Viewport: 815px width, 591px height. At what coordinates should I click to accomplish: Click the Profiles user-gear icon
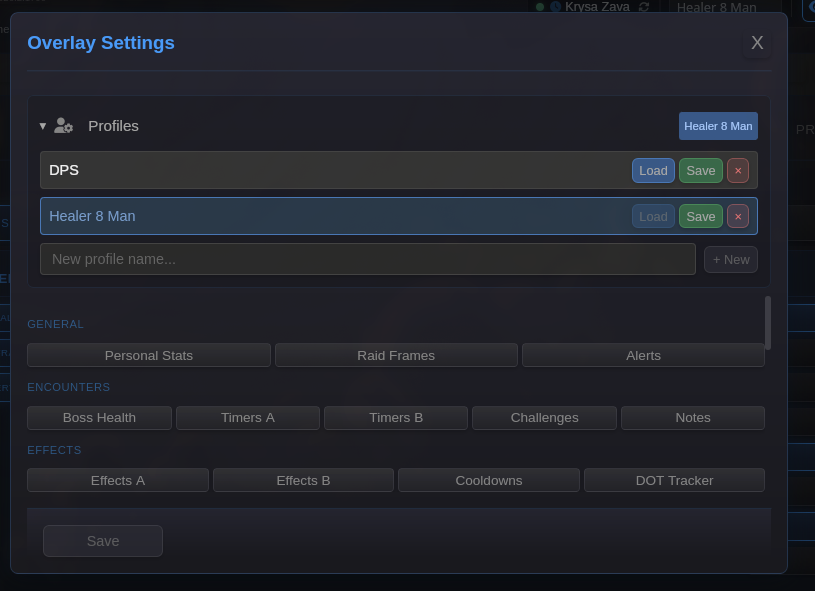pos(63,125)
